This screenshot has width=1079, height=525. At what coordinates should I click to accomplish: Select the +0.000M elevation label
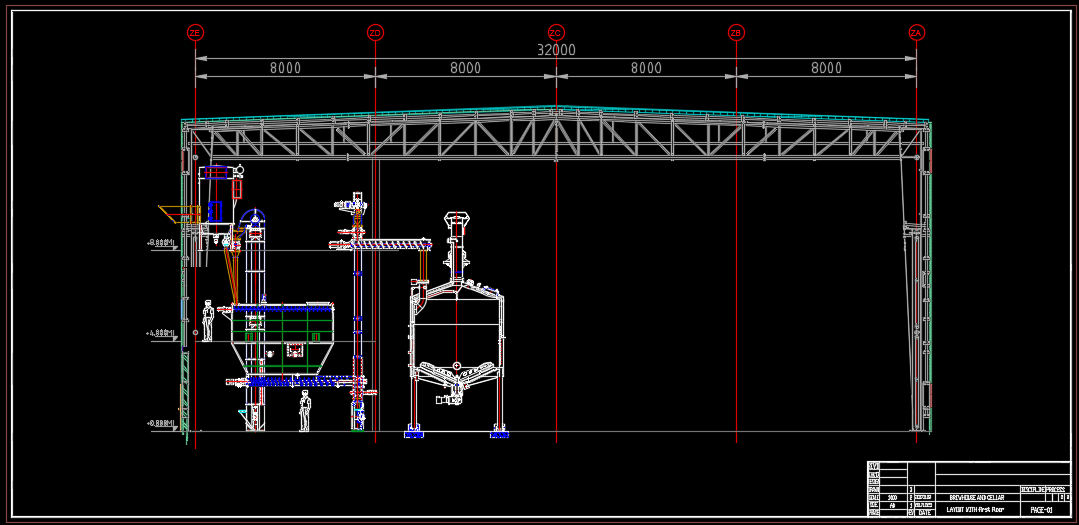point(162,424)
